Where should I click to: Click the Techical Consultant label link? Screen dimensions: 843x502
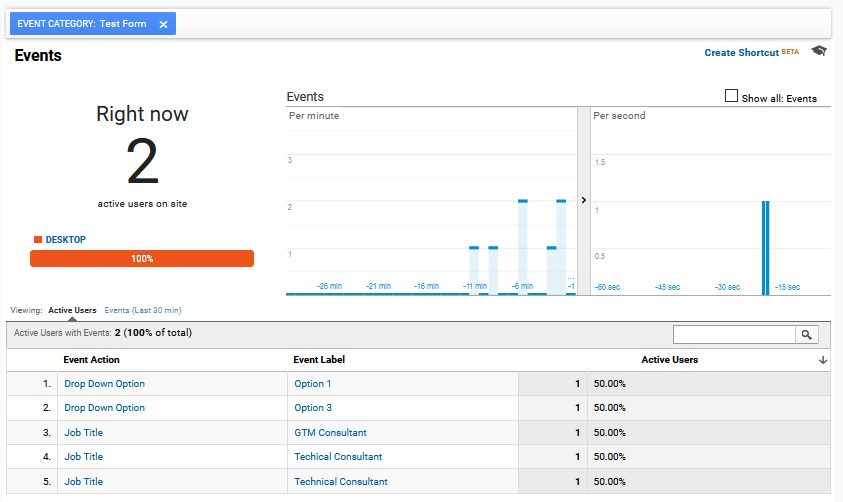(338, 457)
